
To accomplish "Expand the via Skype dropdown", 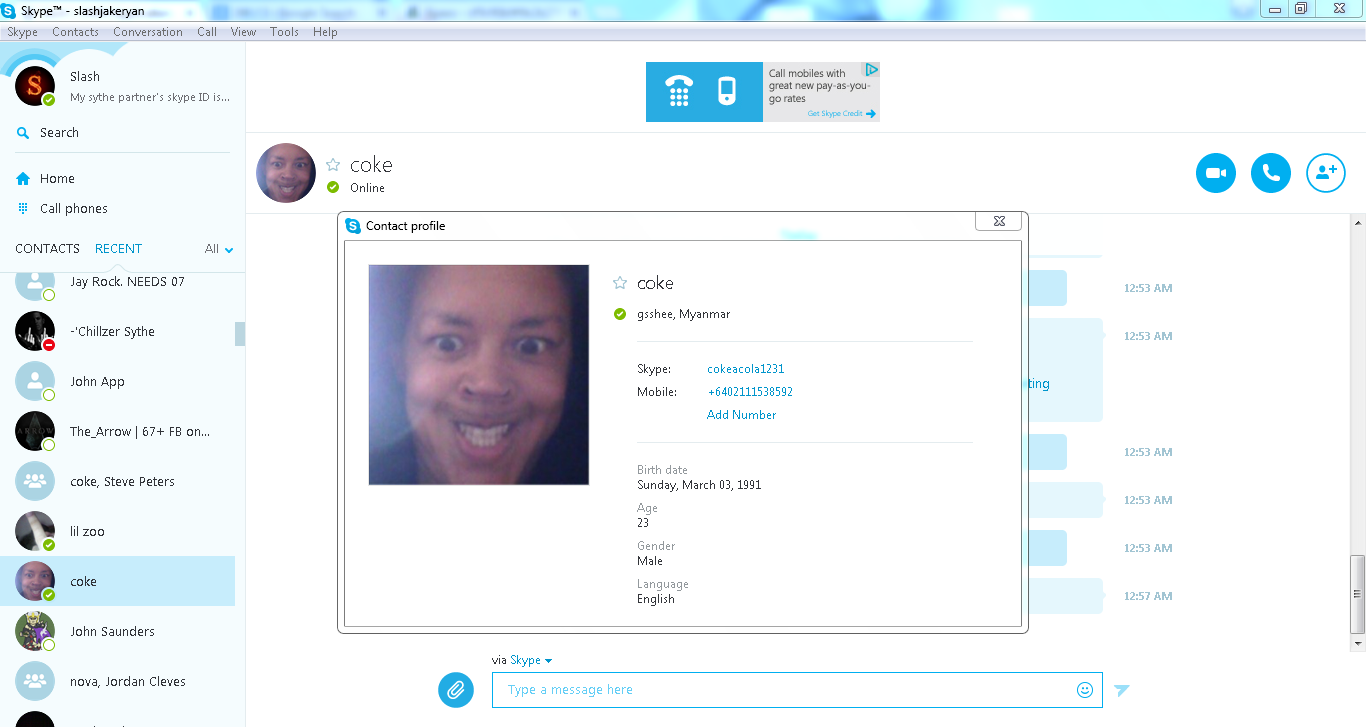I will click(531, 660).
